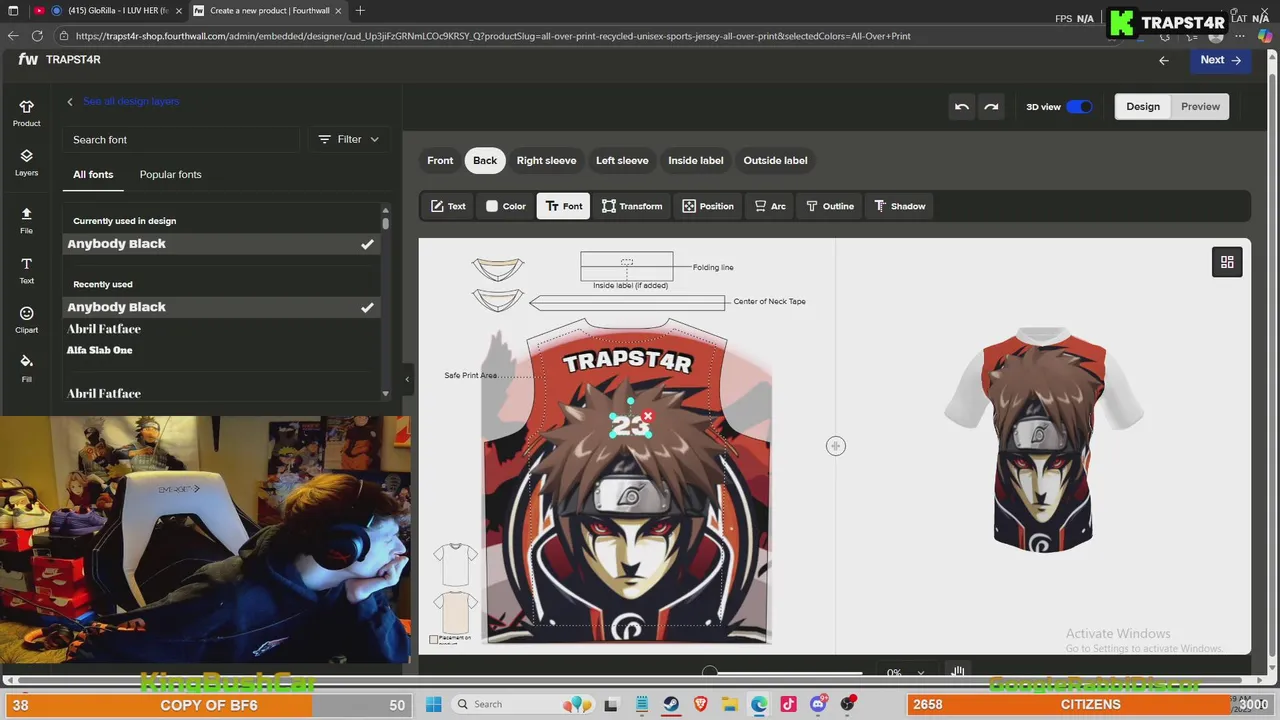Switch to the Front print area tab
1280x720 pixels.
[440, 160]
